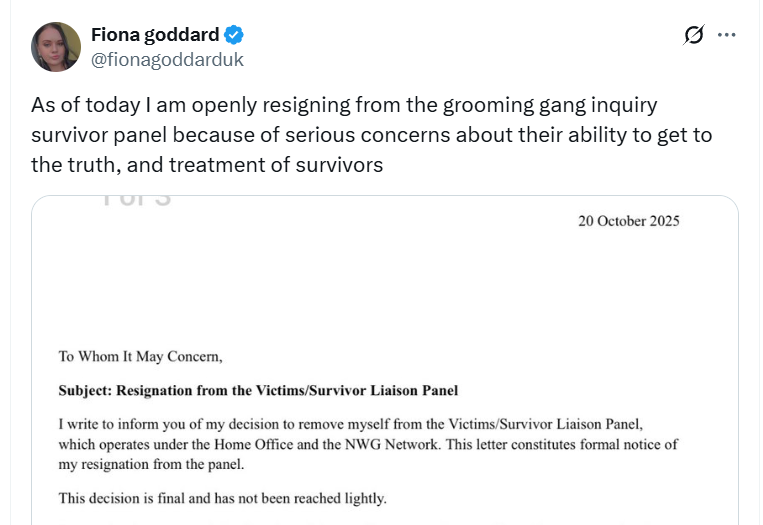The image size is (763, 525).
Task: Open the three-dot More options menu
Action: coord(727,35)
